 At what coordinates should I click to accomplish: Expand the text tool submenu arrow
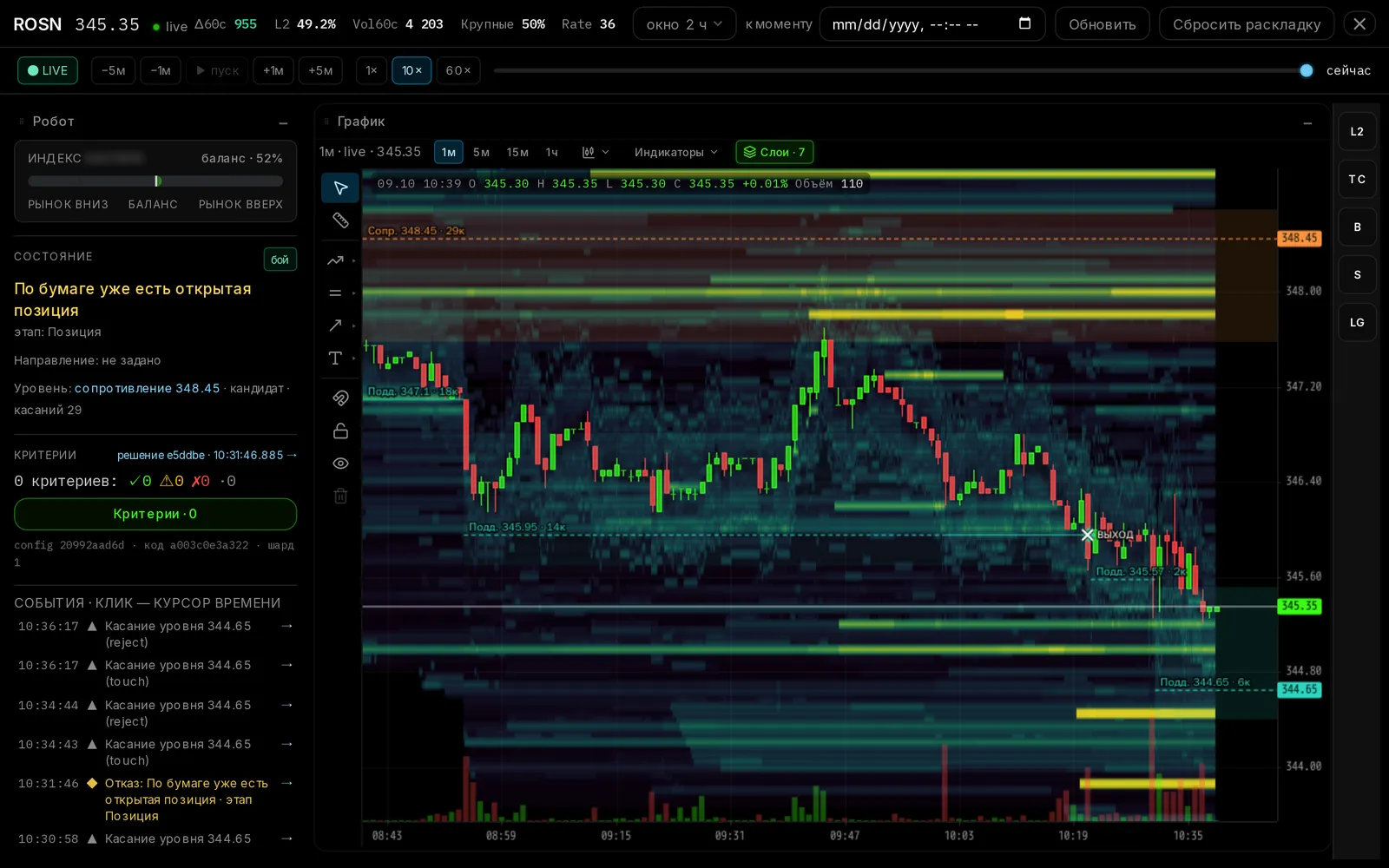point(354,358)
